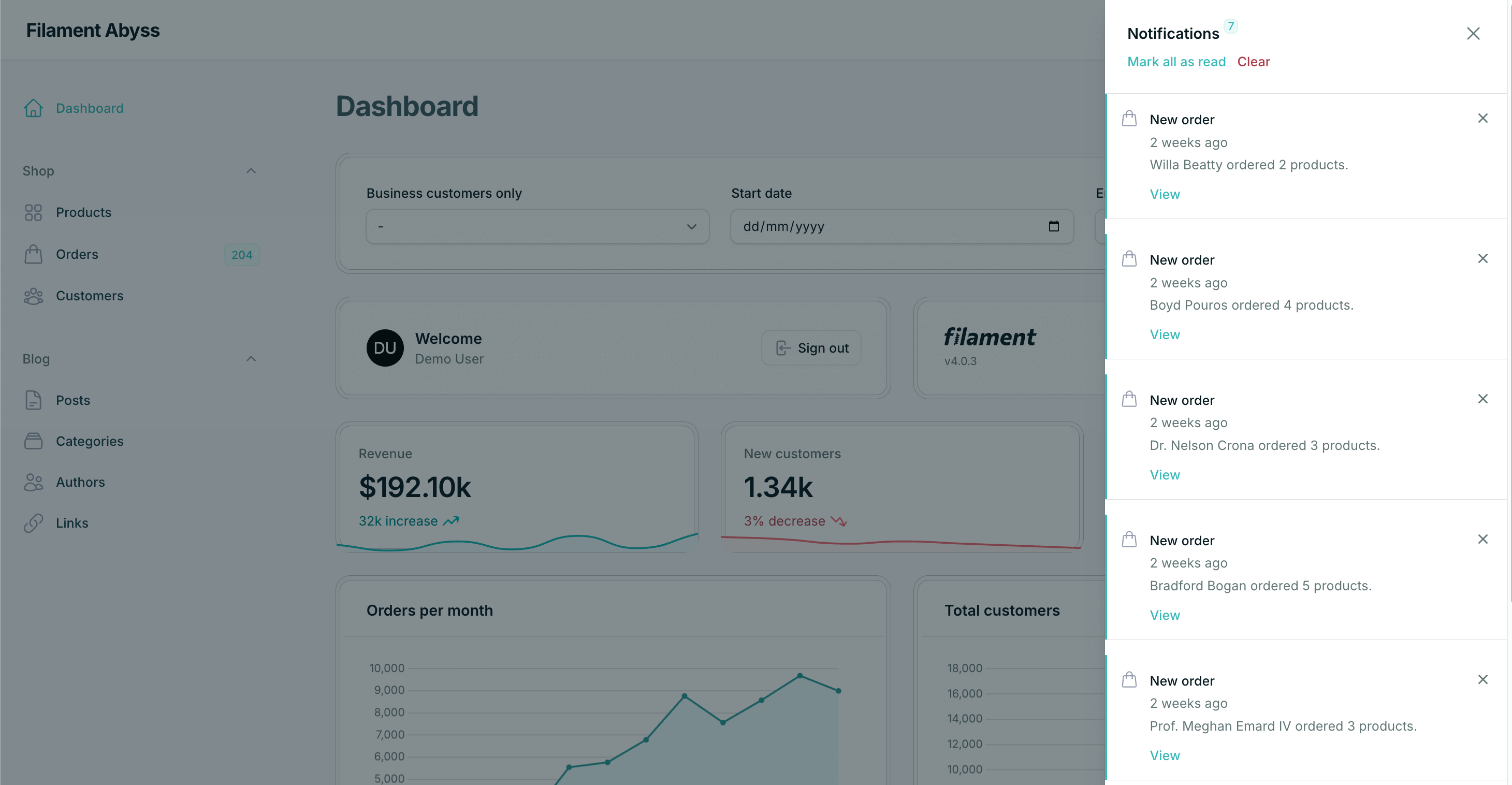Image resolution: width=1512 pixels, height=785 pixels.
Task: Dismiss the Boyd Pouros order notification
Action: tap(1482, 259)
